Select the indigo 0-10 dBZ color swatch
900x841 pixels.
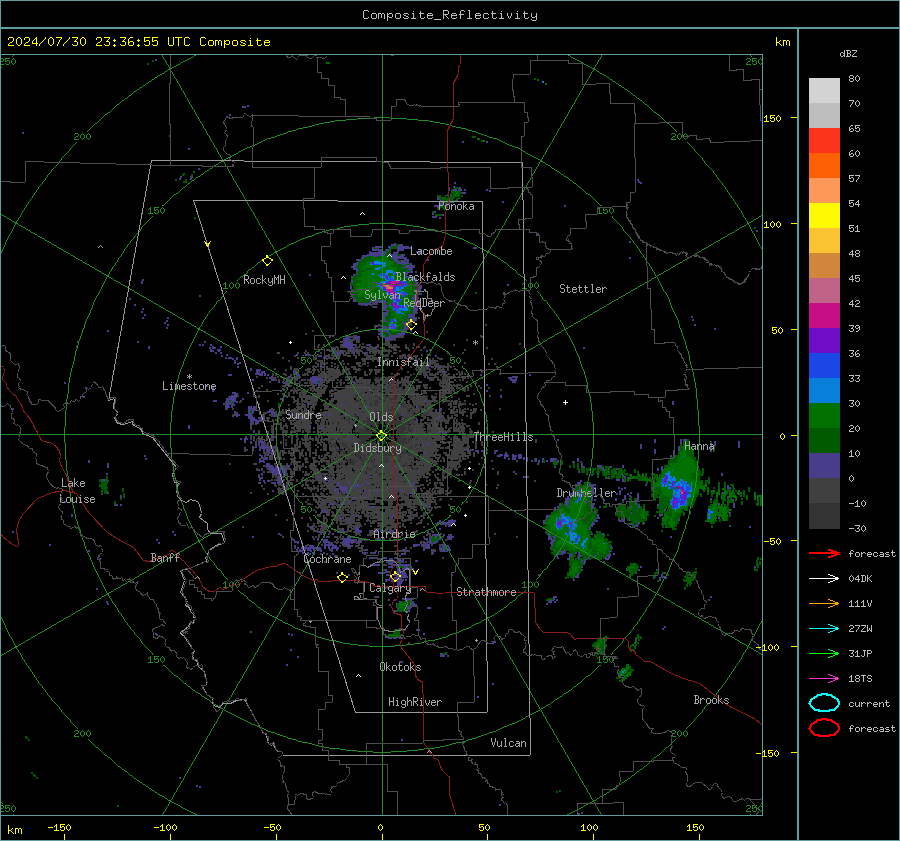click(x=824, y=466)
